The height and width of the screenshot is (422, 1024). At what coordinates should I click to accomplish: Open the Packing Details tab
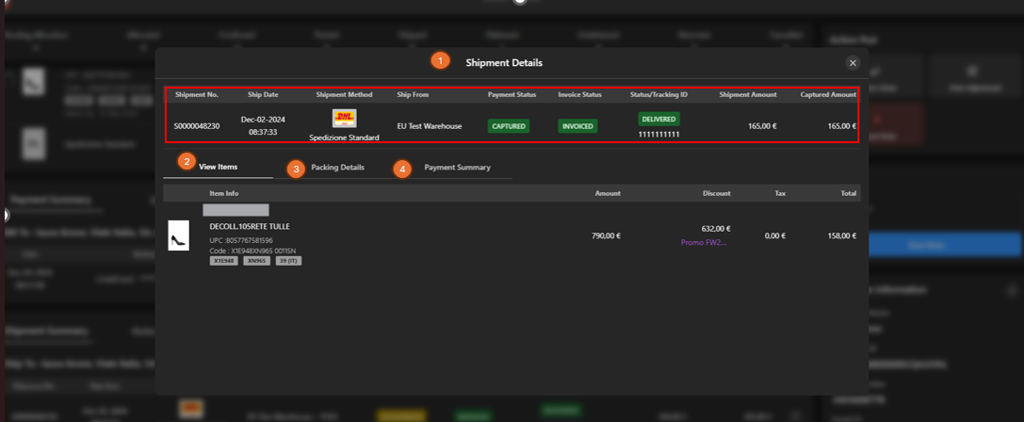click(x=338, y=167)
